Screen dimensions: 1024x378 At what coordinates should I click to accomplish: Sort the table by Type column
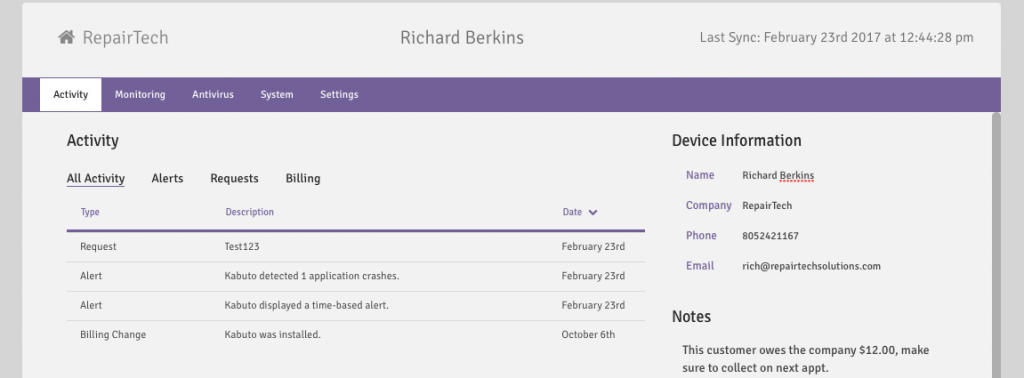[x=90, y=212]
